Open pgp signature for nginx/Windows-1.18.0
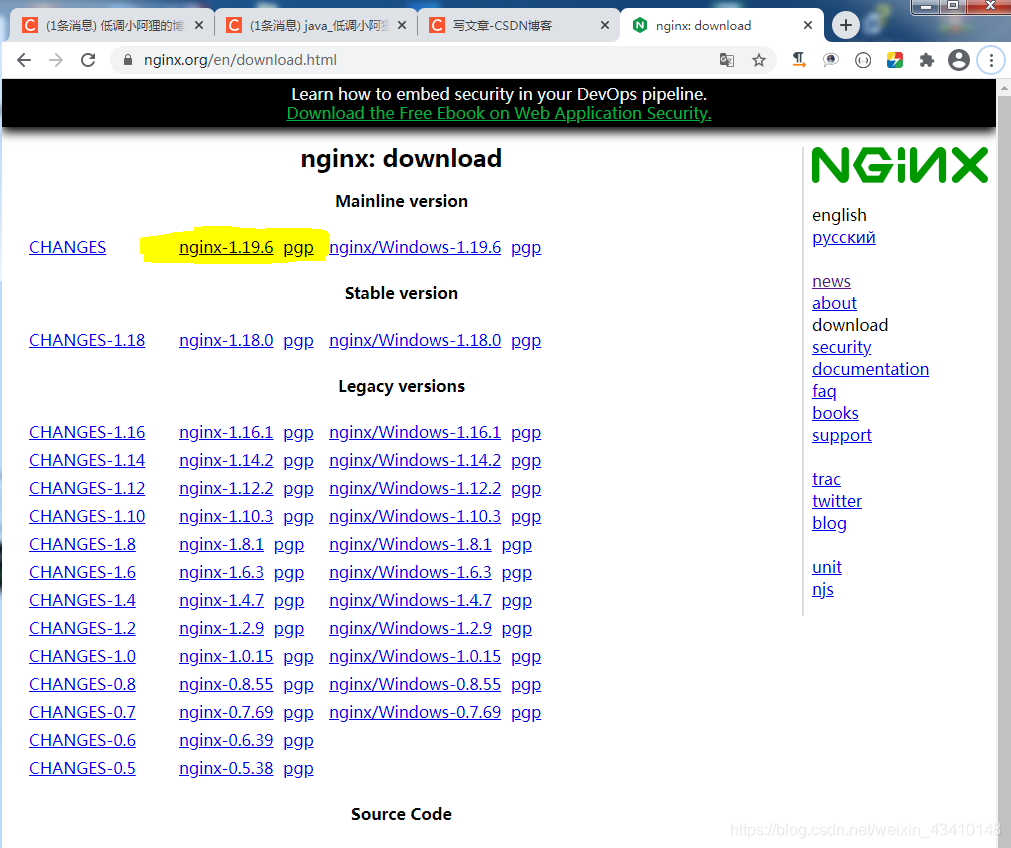Screen dimensions: 1011x848 tap(526, 341)
